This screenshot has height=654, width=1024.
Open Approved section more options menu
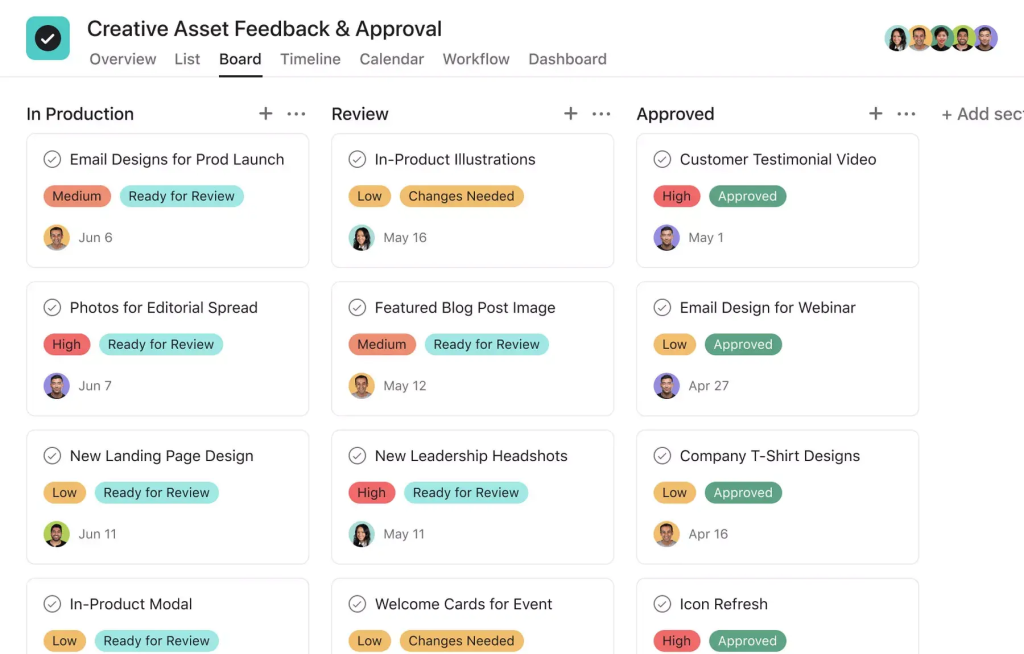point(906,114)
